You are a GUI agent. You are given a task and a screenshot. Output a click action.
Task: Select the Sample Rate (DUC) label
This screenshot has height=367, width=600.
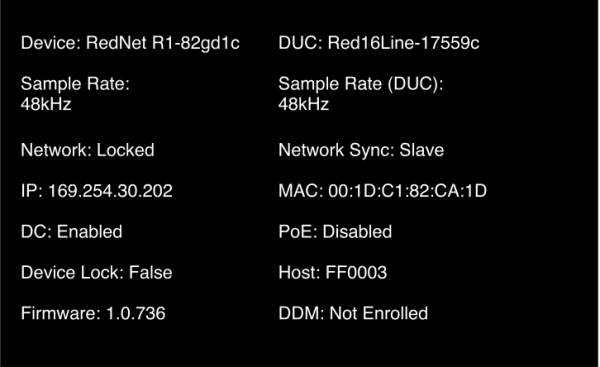click(360, 84)
